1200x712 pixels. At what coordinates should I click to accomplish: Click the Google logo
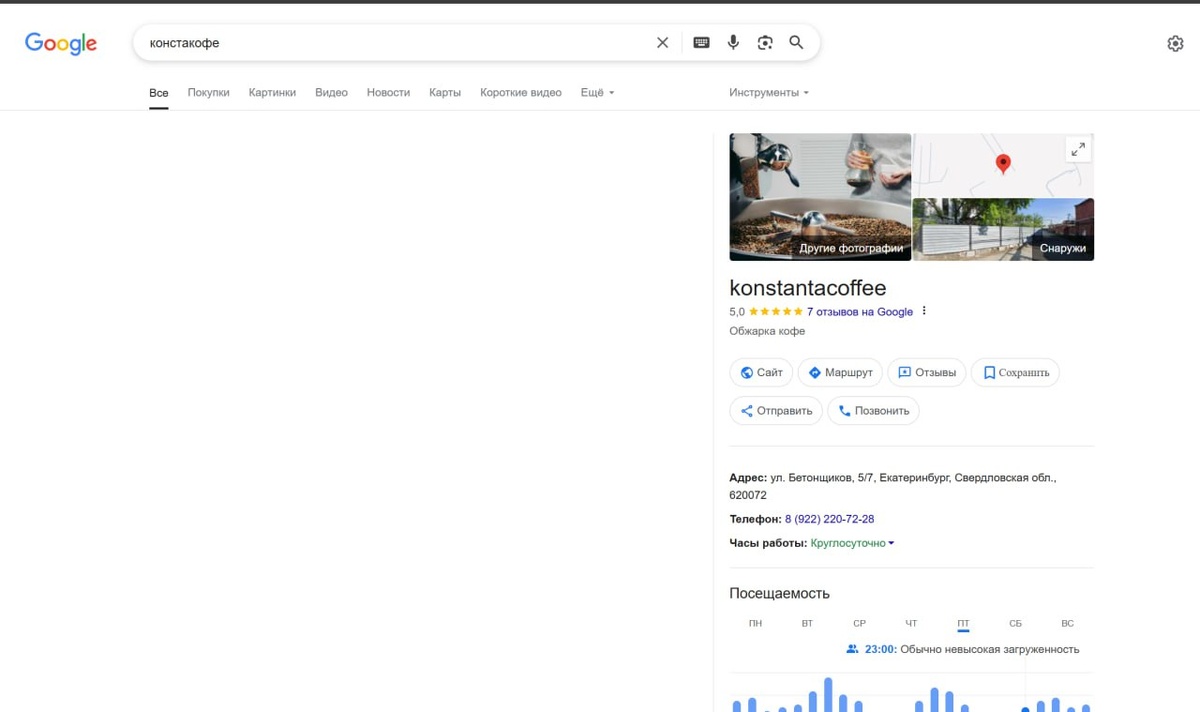61,43
